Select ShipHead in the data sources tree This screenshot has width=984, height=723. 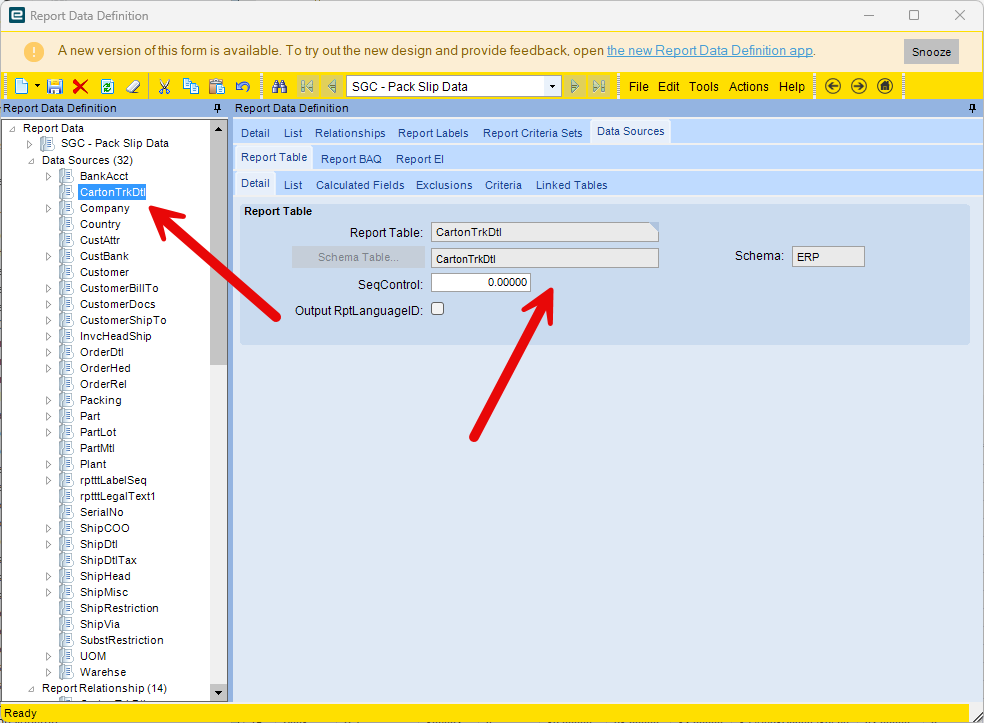coord(105,576)
